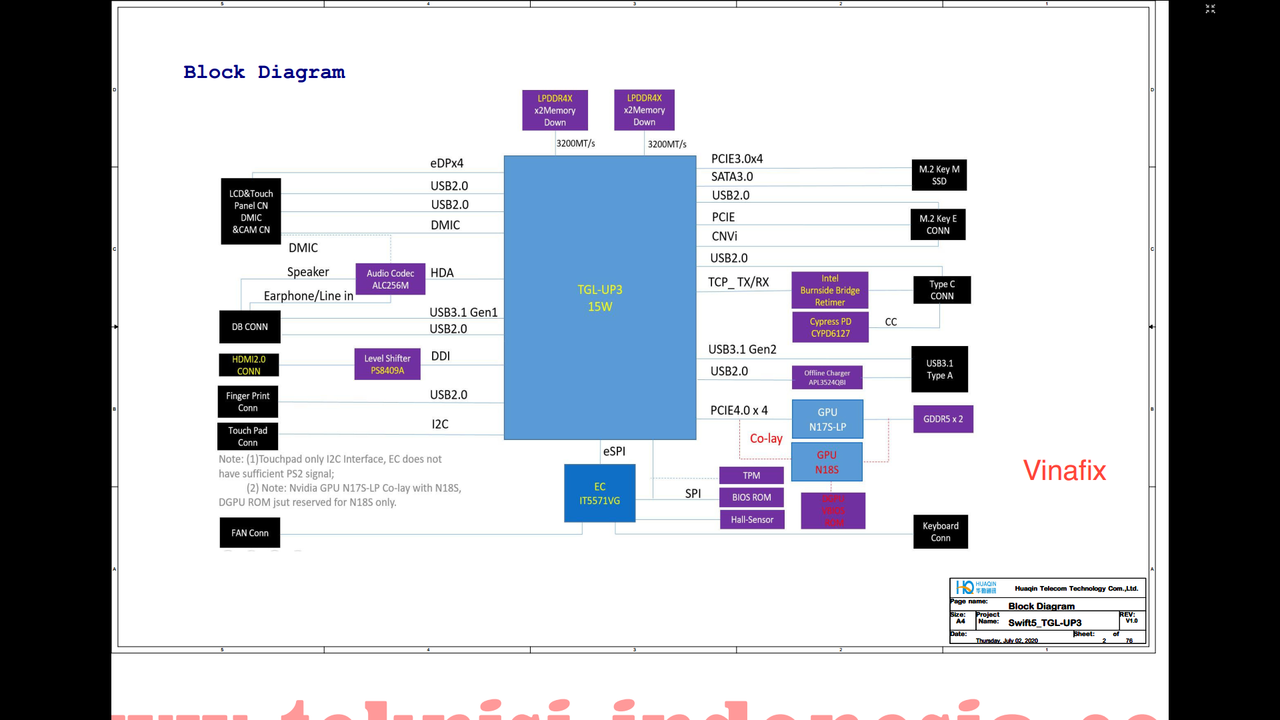Click the REV 'V1.0' cell

[1131, 621]
